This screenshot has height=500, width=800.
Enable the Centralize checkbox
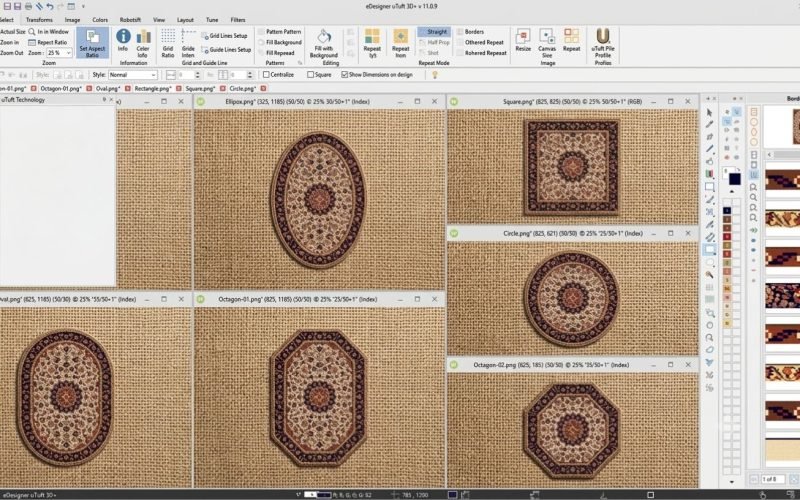[266, 74]
